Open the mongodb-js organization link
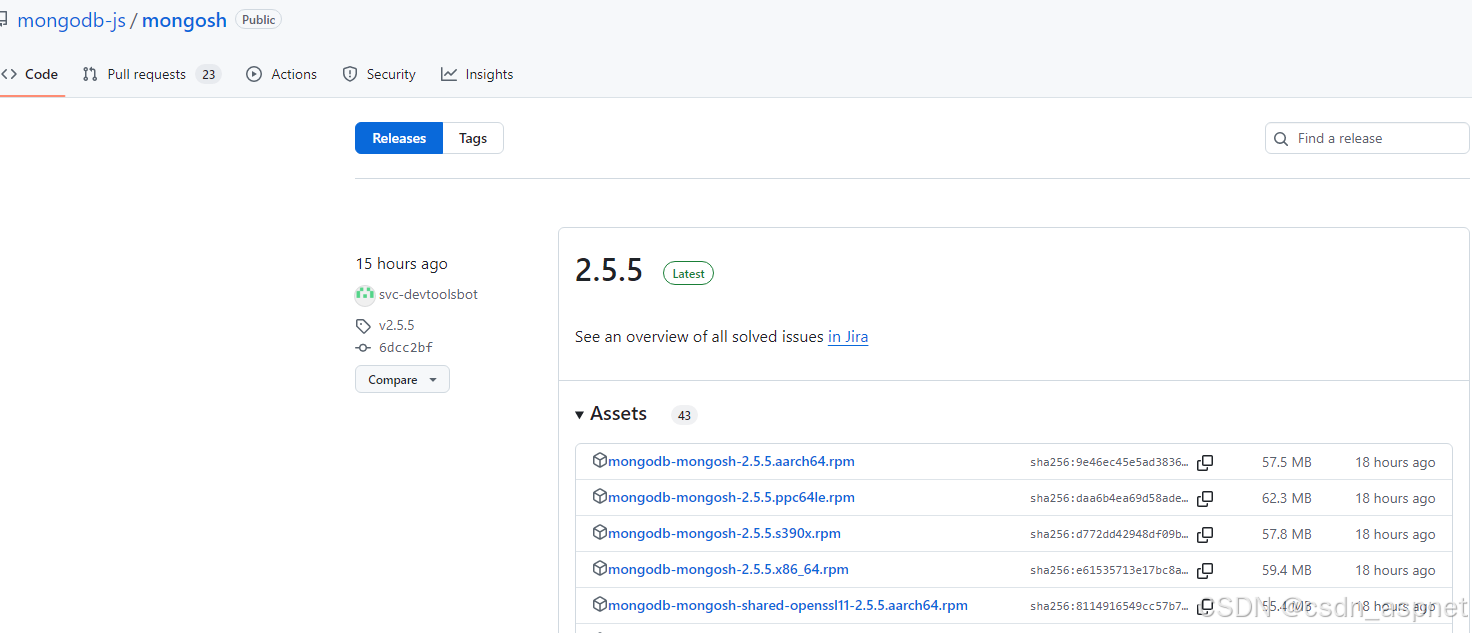1472x633 pixels. pos(71,20)
